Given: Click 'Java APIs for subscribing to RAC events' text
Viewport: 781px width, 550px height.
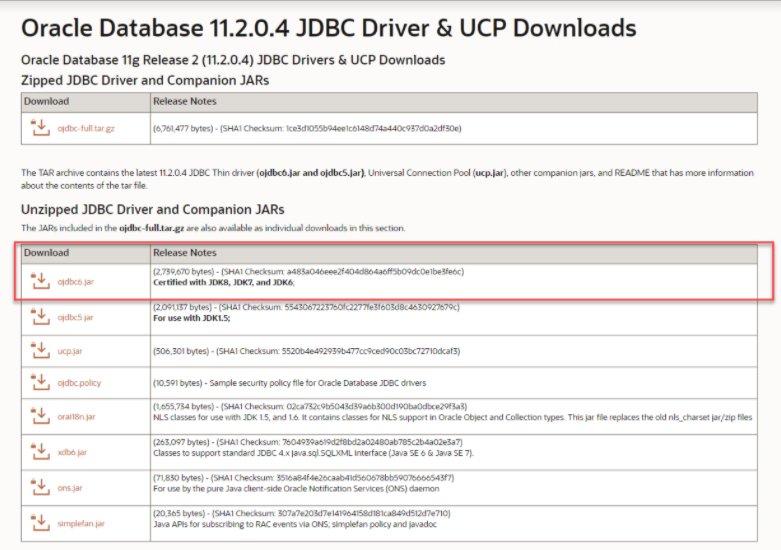Looking at the screenshot, I should pyautogui.click(x=295, y=524).
